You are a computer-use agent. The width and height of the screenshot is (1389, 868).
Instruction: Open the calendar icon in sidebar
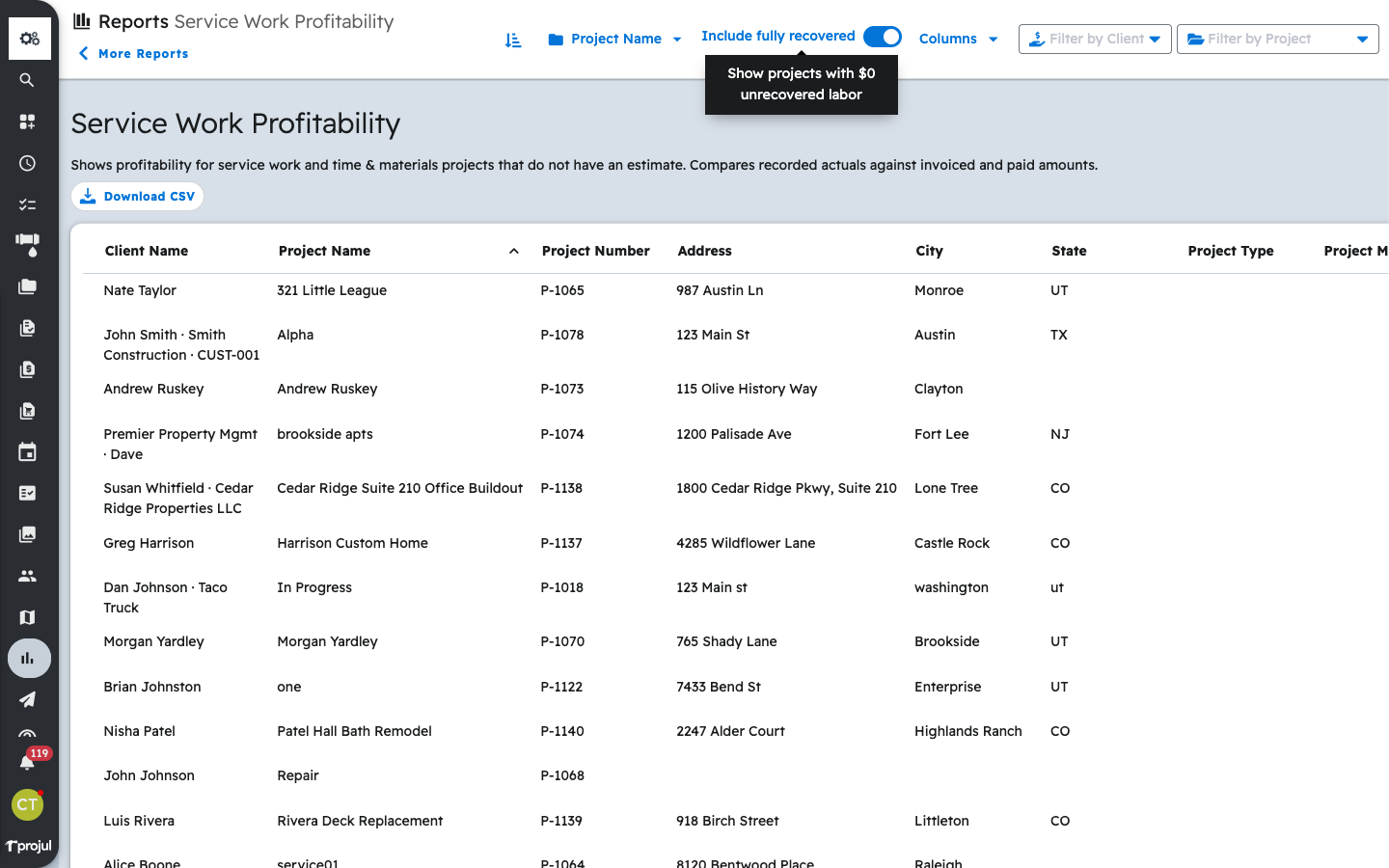(27, 451)
